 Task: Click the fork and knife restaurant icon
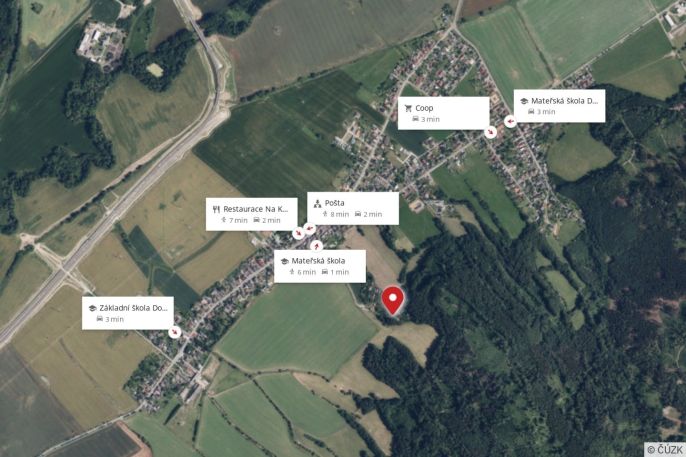pyautogui.click(x=216, y=209)
